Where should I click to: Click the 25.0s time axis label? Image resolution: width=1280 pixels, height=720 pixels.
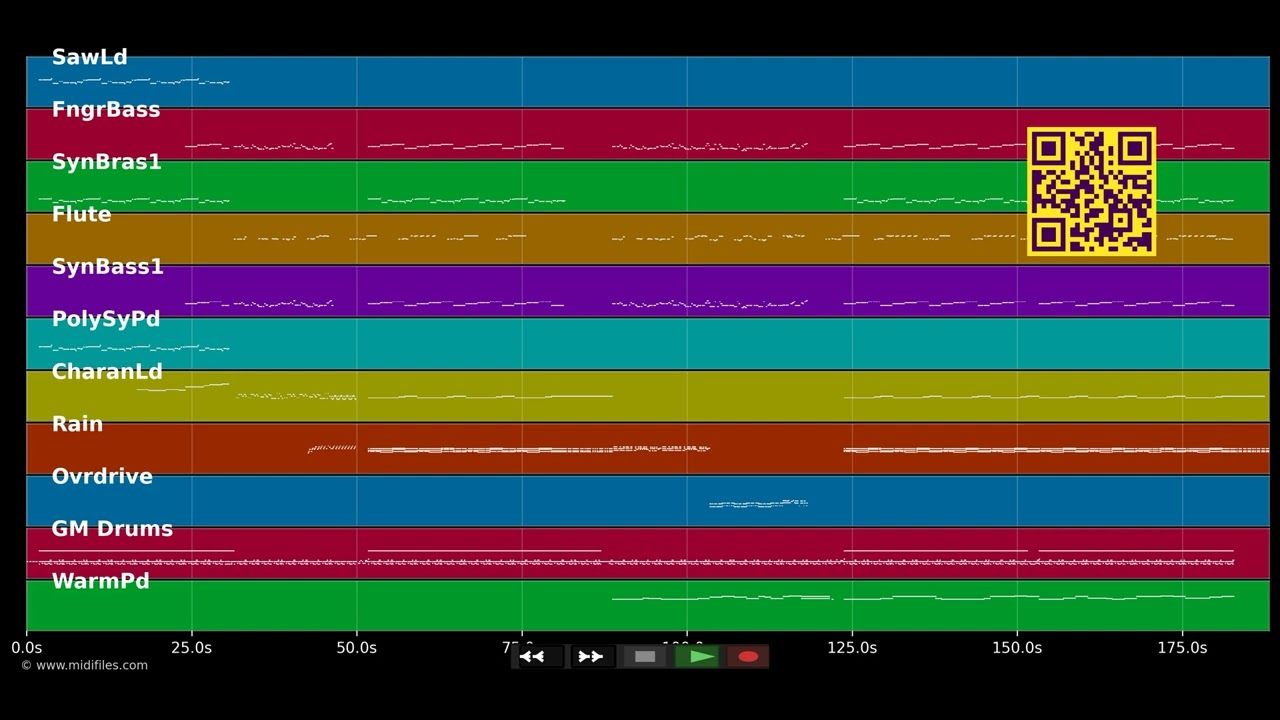(191, 648)
